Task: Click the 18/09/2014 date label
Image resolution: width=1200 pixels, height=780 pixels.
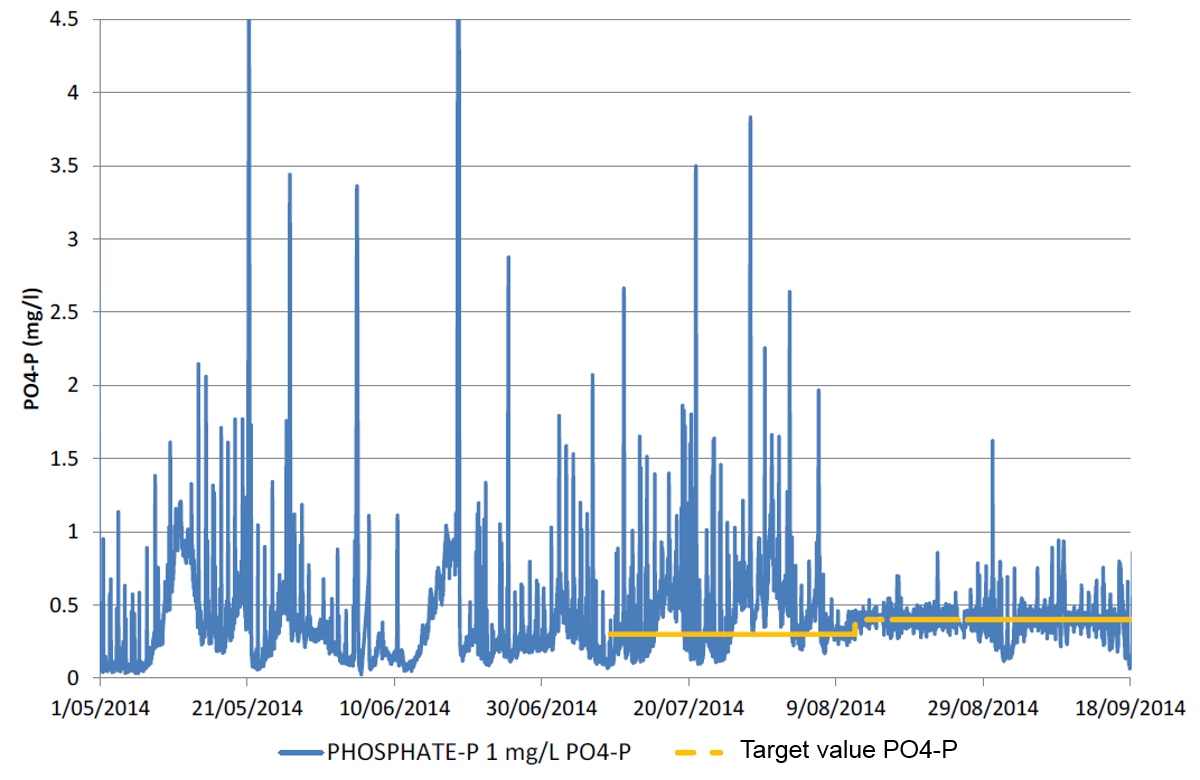Action: [x=1130, y=708]
